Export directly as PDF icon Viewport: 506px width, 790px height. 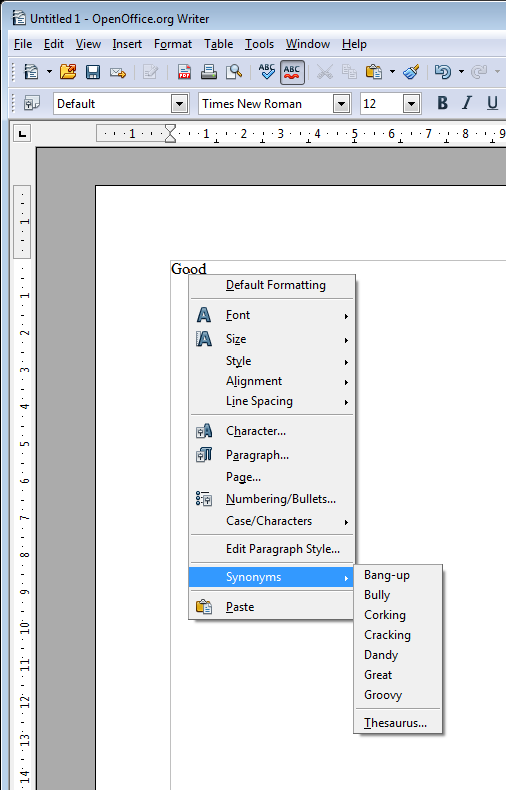184,72
